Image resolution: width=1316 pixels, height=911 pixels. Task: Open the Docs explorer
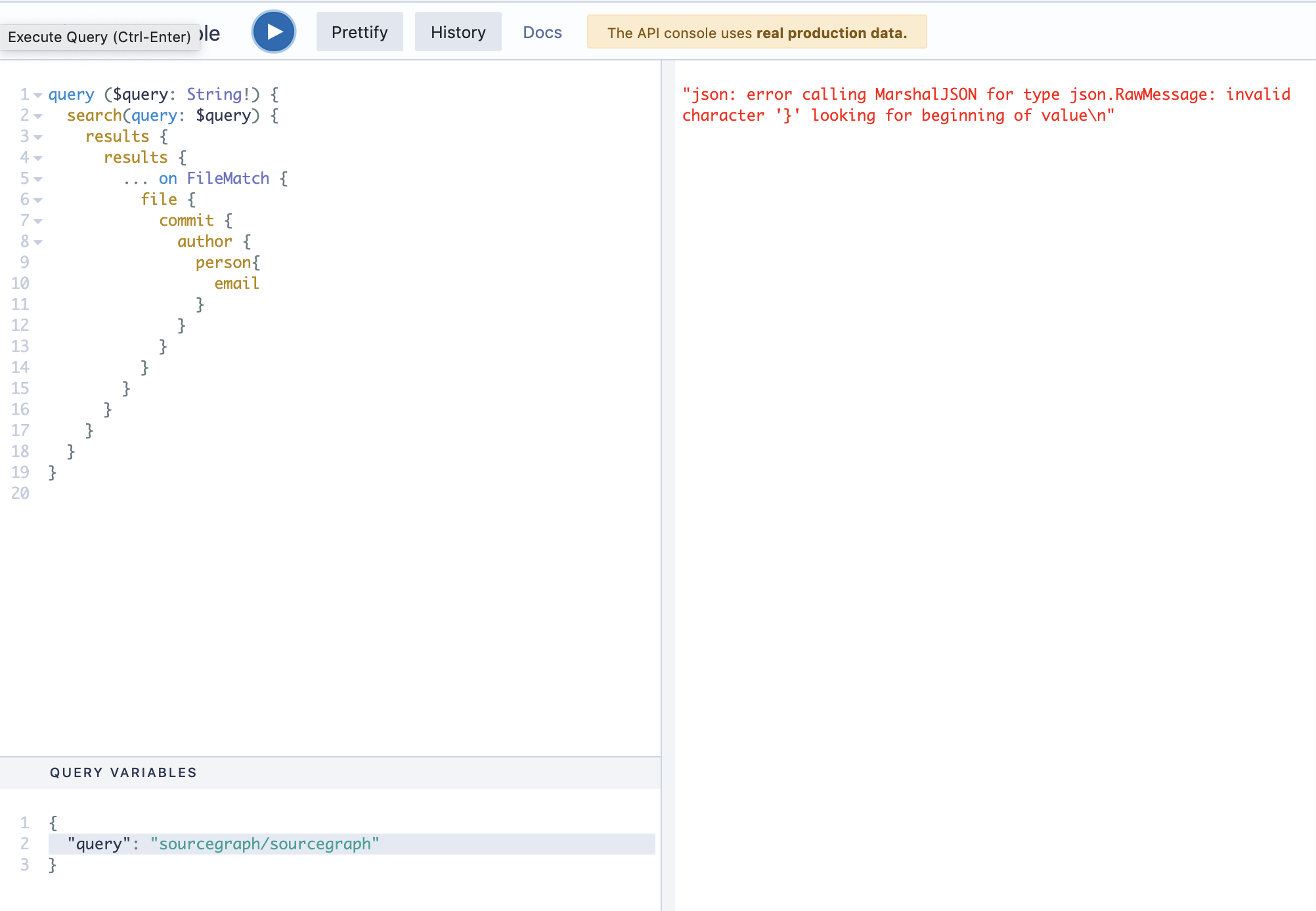542,32
